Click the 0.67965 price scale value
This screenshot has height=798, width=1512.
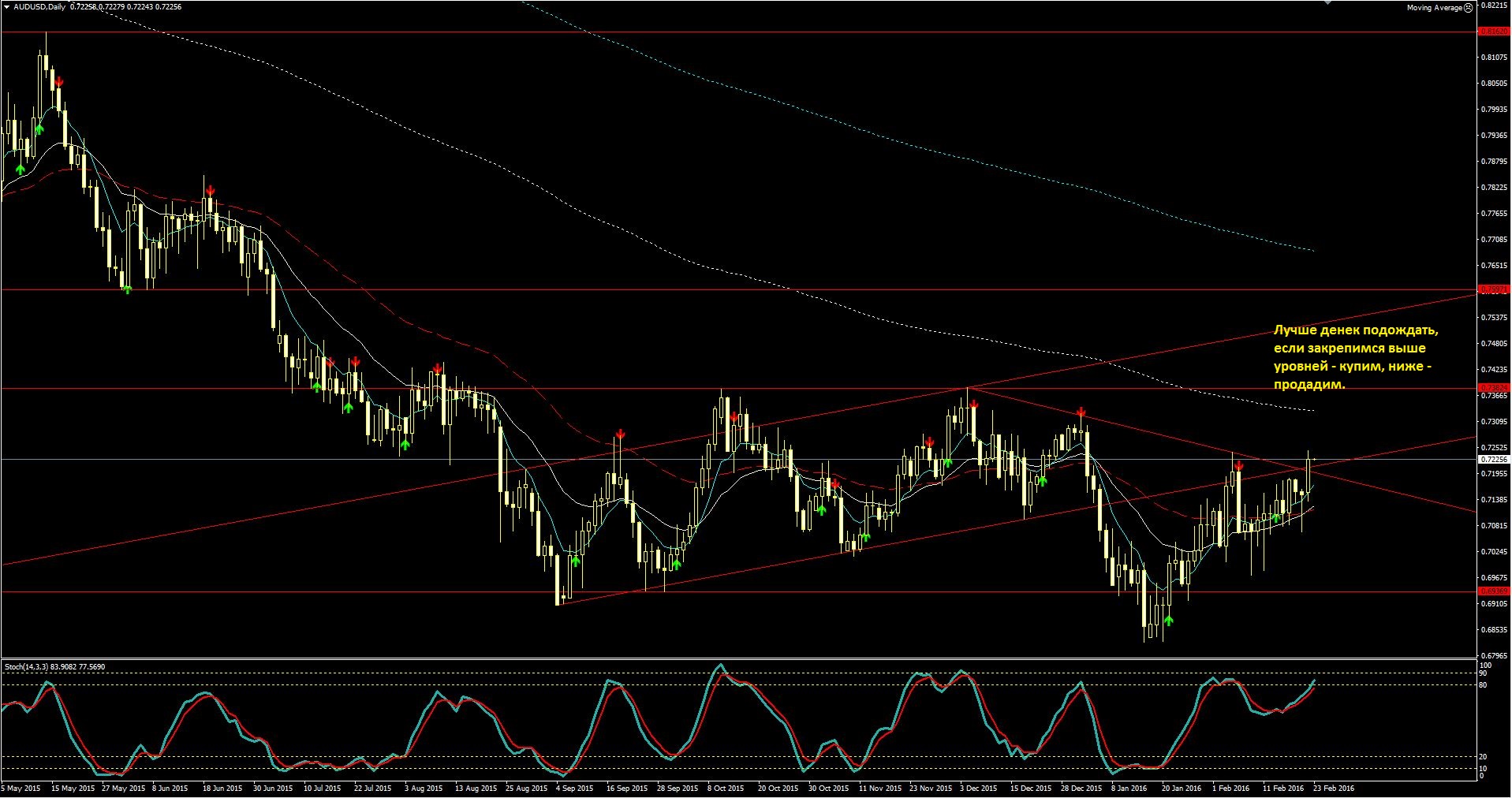coord(1495,655)
